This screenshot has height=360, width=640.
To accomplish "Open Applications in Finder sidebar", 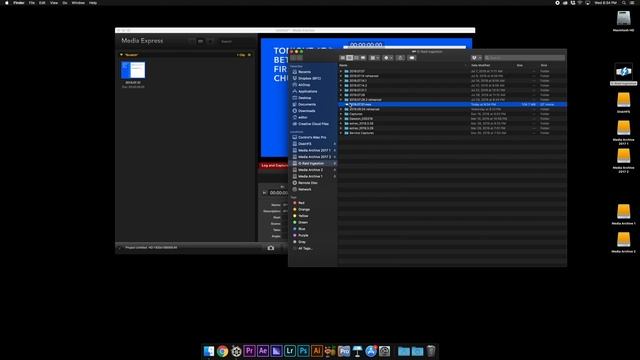I will click(307, 91).
